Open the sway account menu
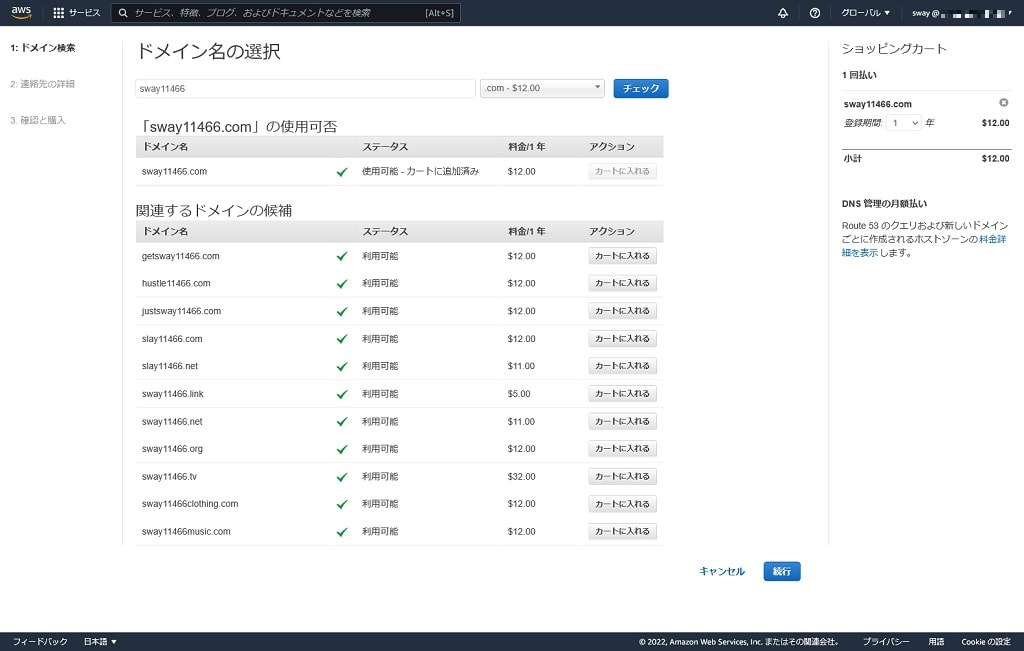The width and height of the screenshot is (1024, 651). click(962, 12)
